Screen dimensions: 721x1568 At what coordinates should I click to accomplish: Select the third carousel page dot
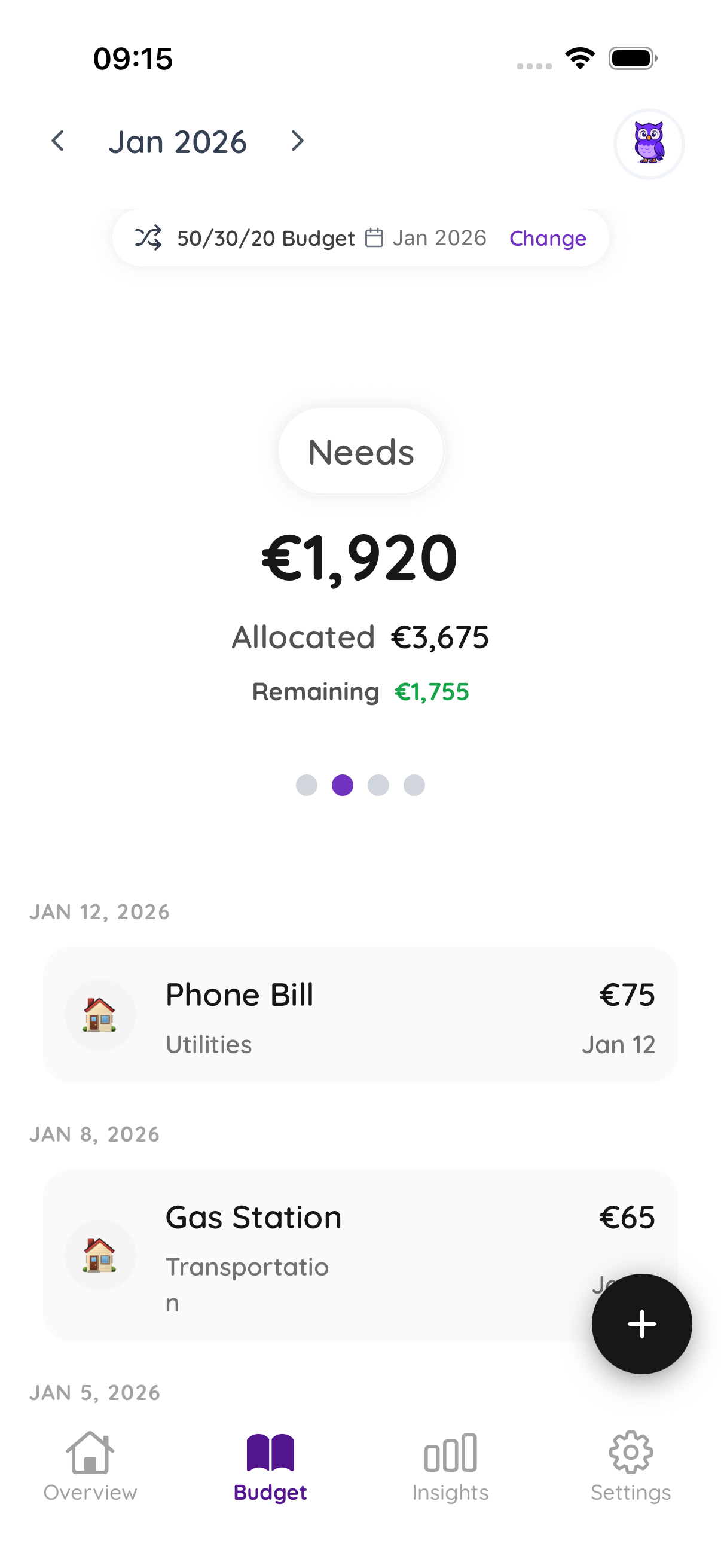point(378,785)
